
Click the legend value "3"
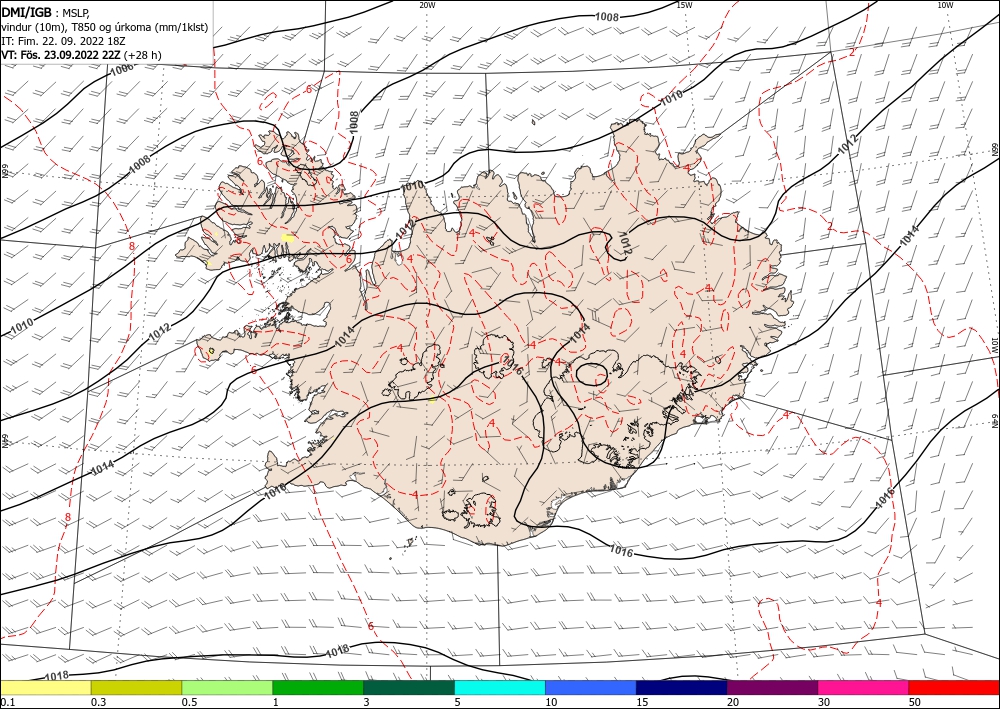[366, 702]
